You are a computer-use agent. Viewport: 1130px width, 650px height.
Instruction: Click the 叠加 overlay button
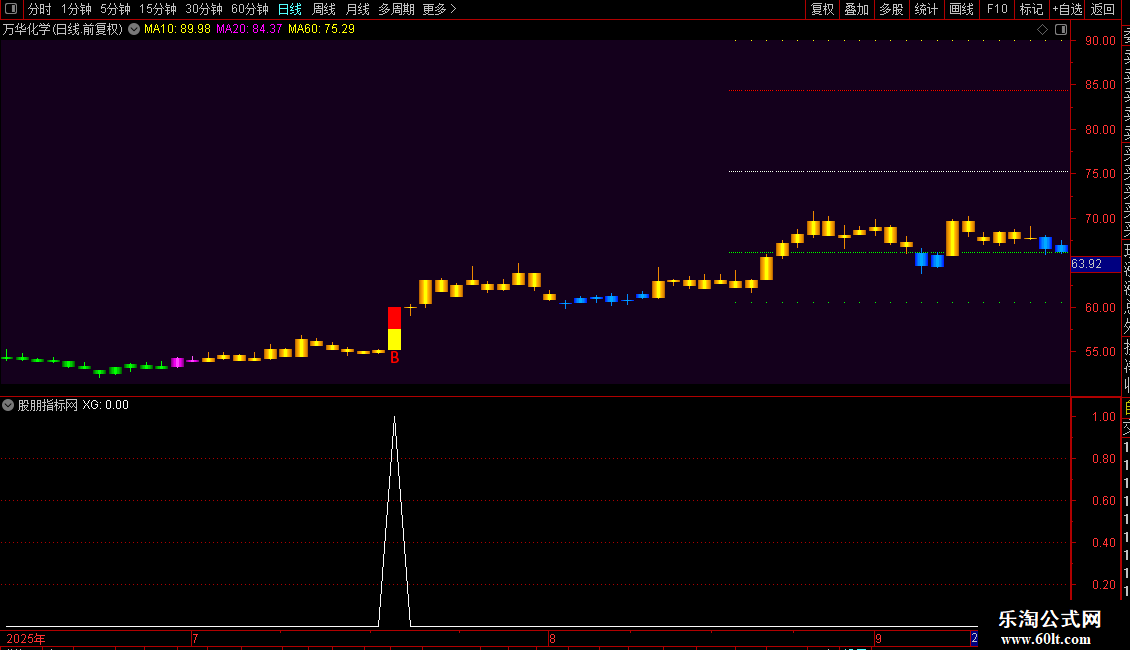click(x=856, y=9)
